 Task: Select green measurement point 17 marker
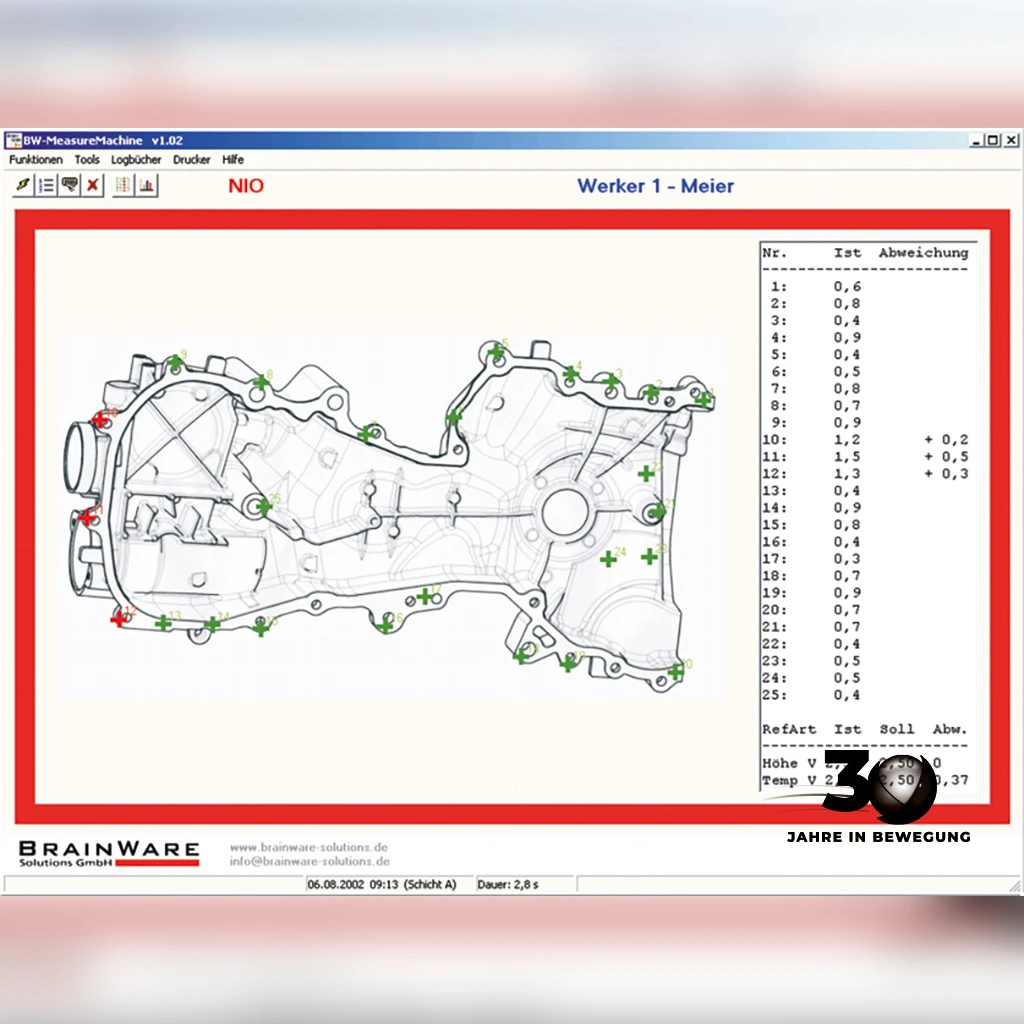[x=425, y=596]
